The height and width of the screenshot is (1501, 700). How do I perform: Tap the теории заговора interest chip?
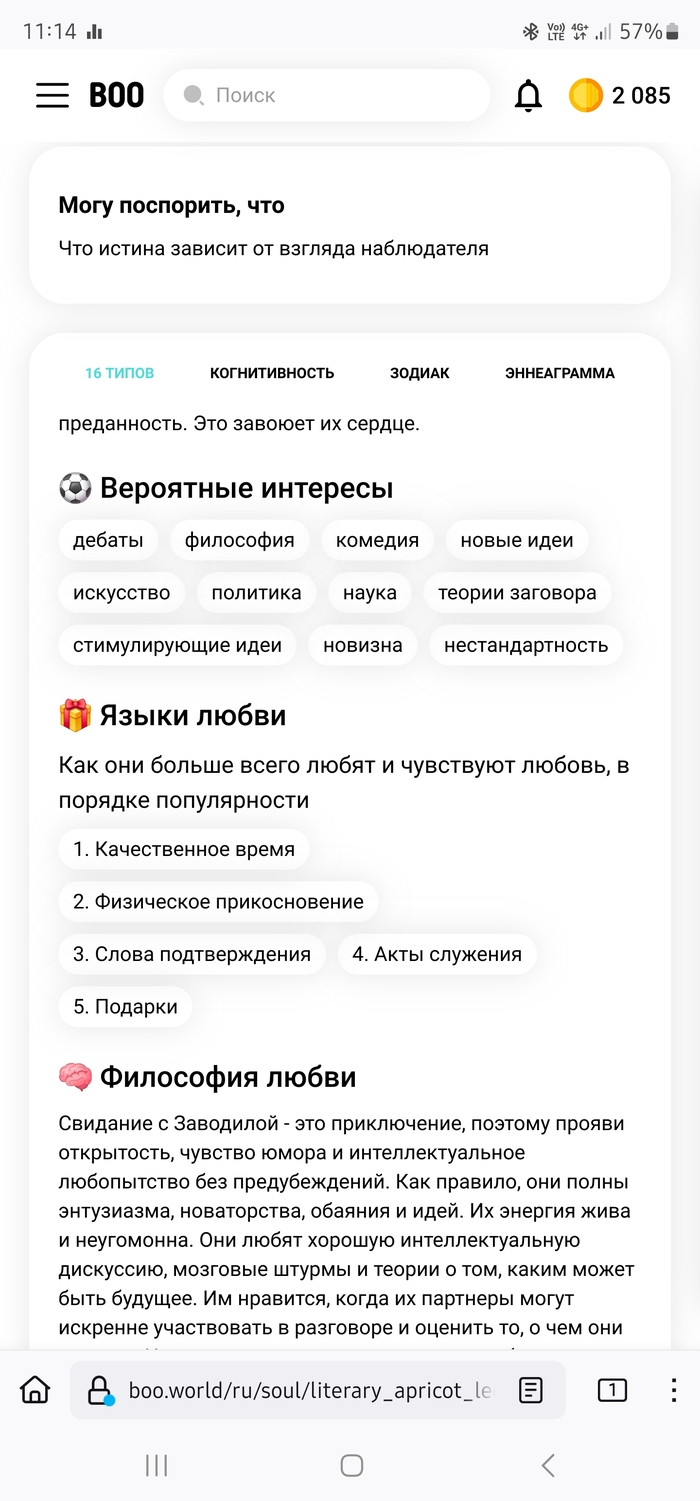[x=516, y=593]
